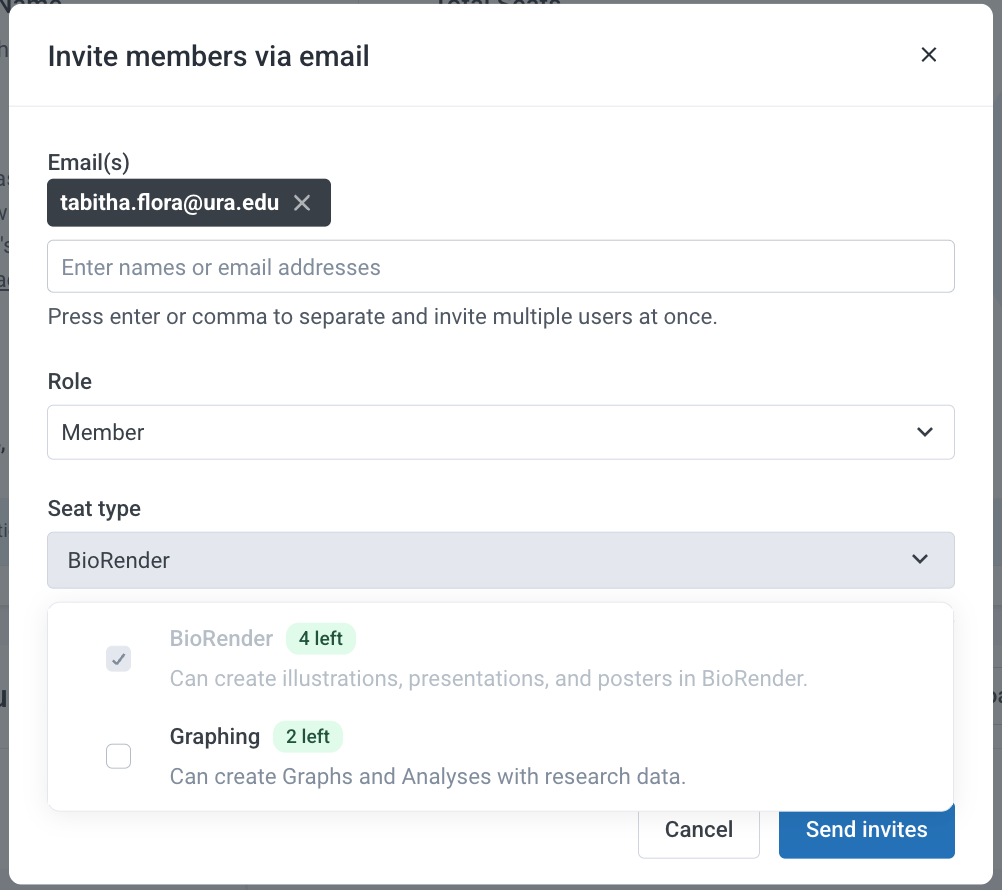Click the 'Invite members via email' heading
1002x890 pixels.
click(208, 56)
